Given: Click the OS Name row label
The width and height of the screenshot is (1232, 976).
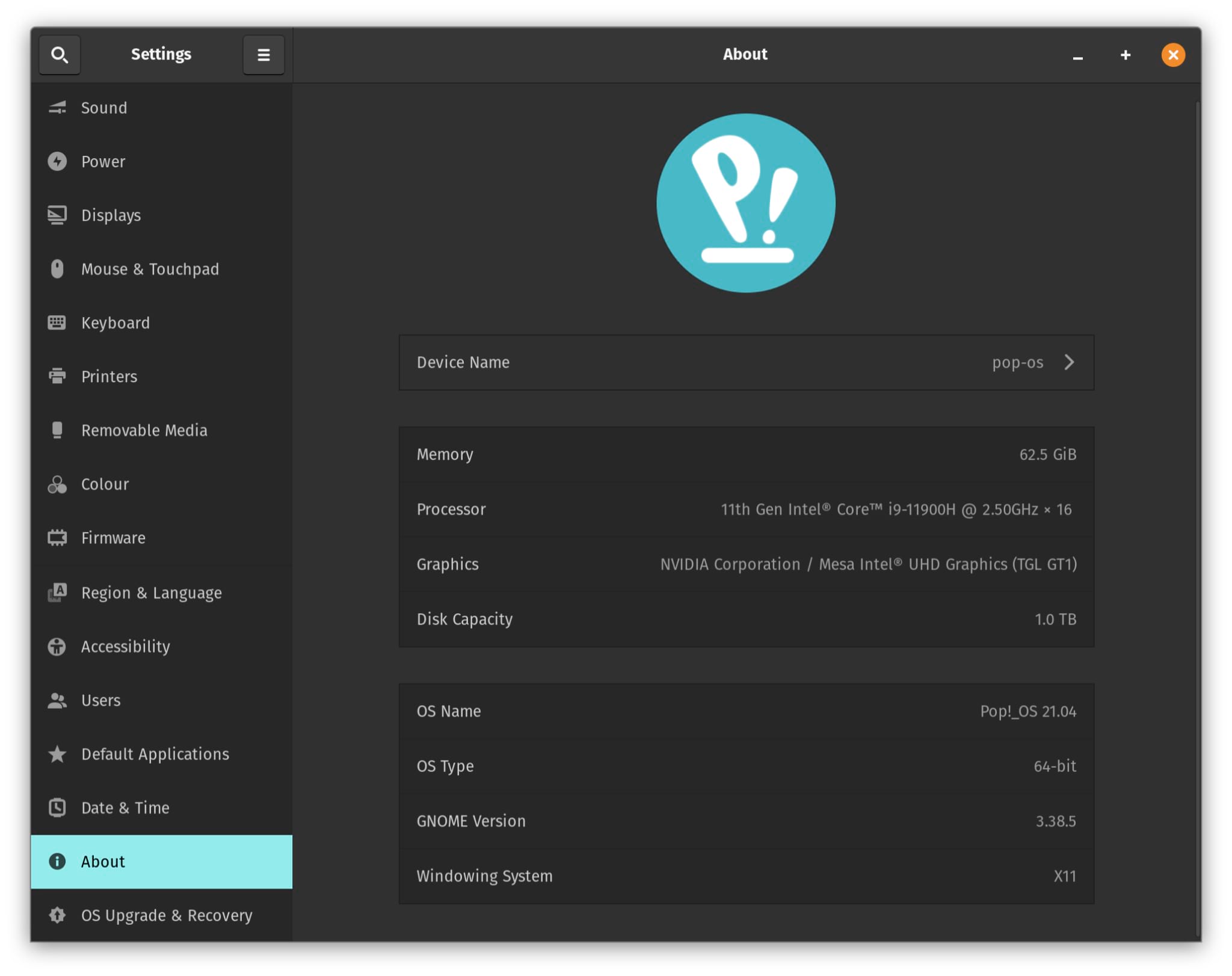Looking at the screenshot, I should [x=449, y=711].
